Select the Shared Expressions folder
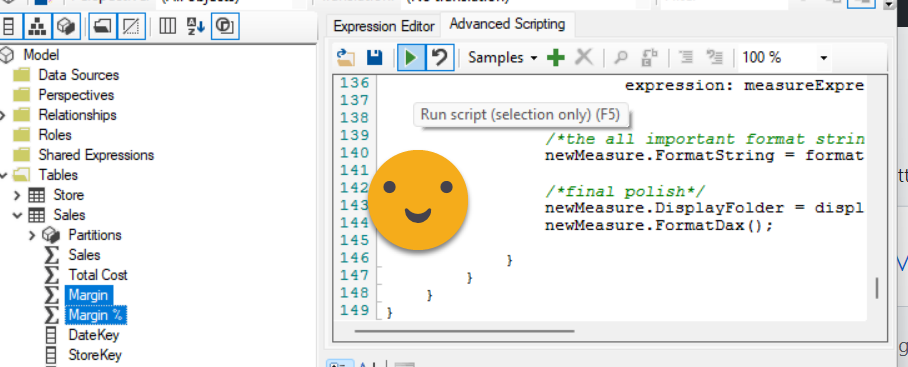The image size is (908, 367). click(96, 155)
